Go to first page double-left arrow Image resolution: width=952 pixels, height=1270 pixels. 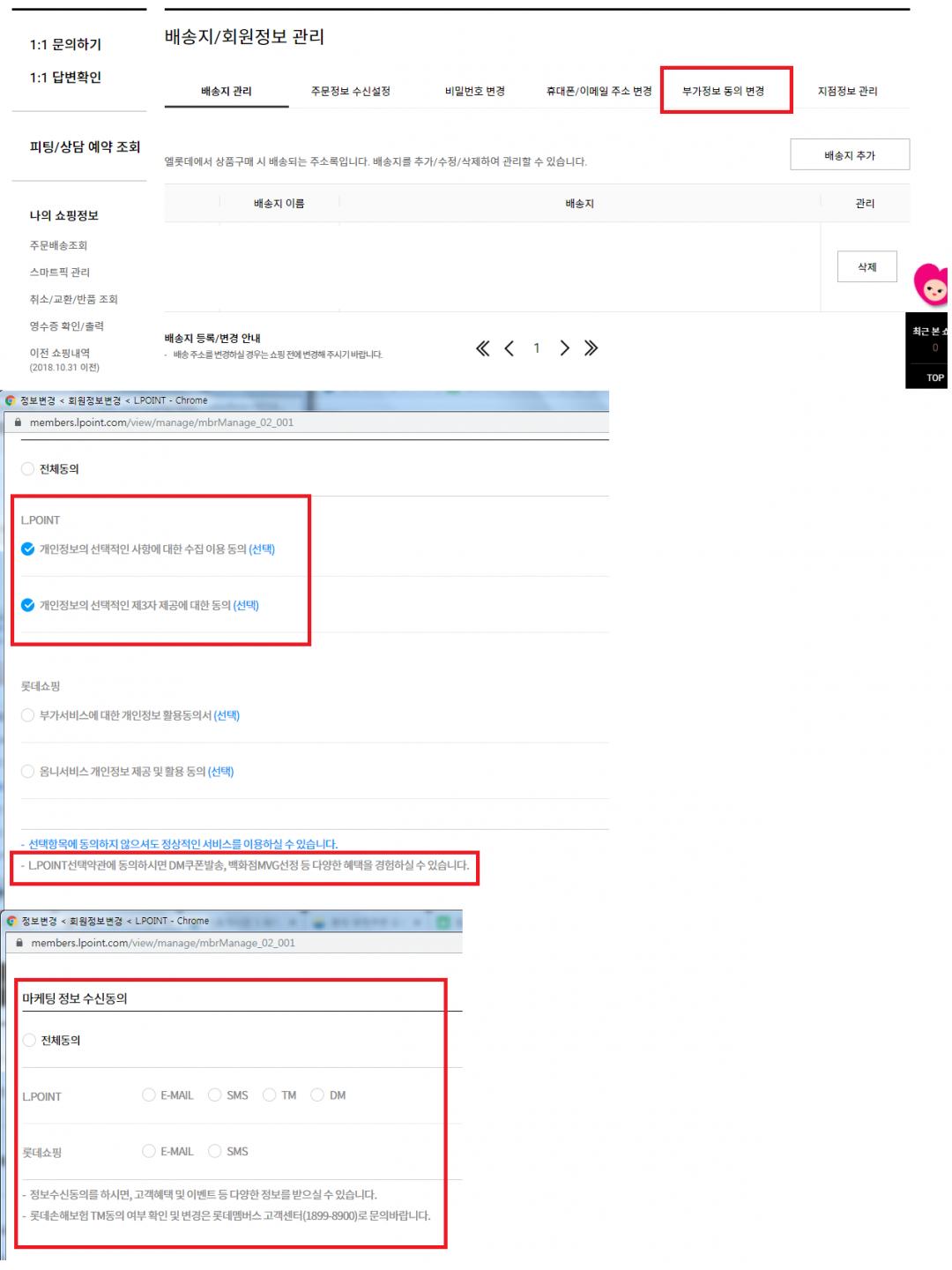click(x=482, y=348)
